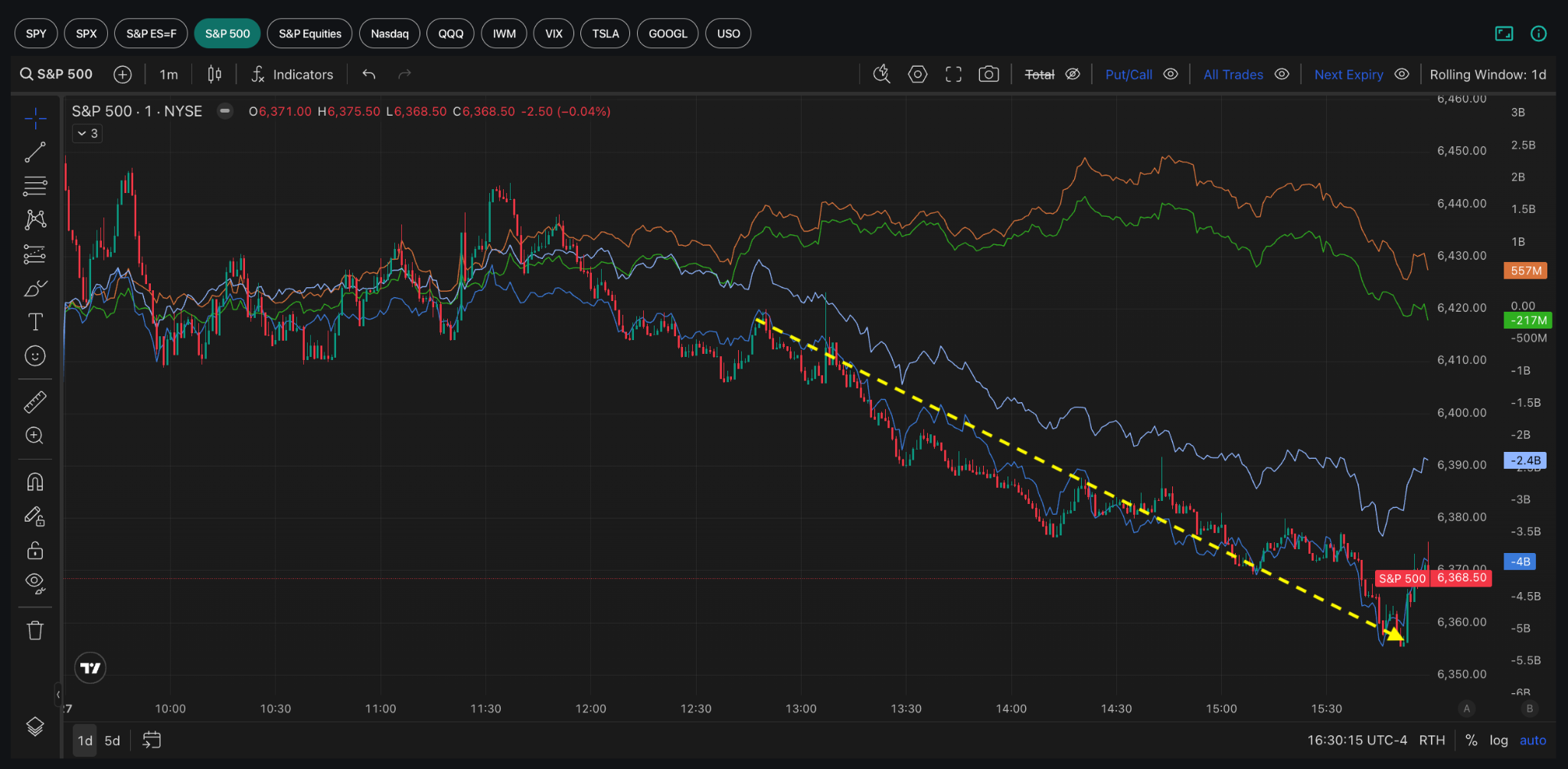Image resolution: width=1568 pixels, height=769 pixels.
Task: Toggle Put/Call series visibility
Action: (1171, 74)
